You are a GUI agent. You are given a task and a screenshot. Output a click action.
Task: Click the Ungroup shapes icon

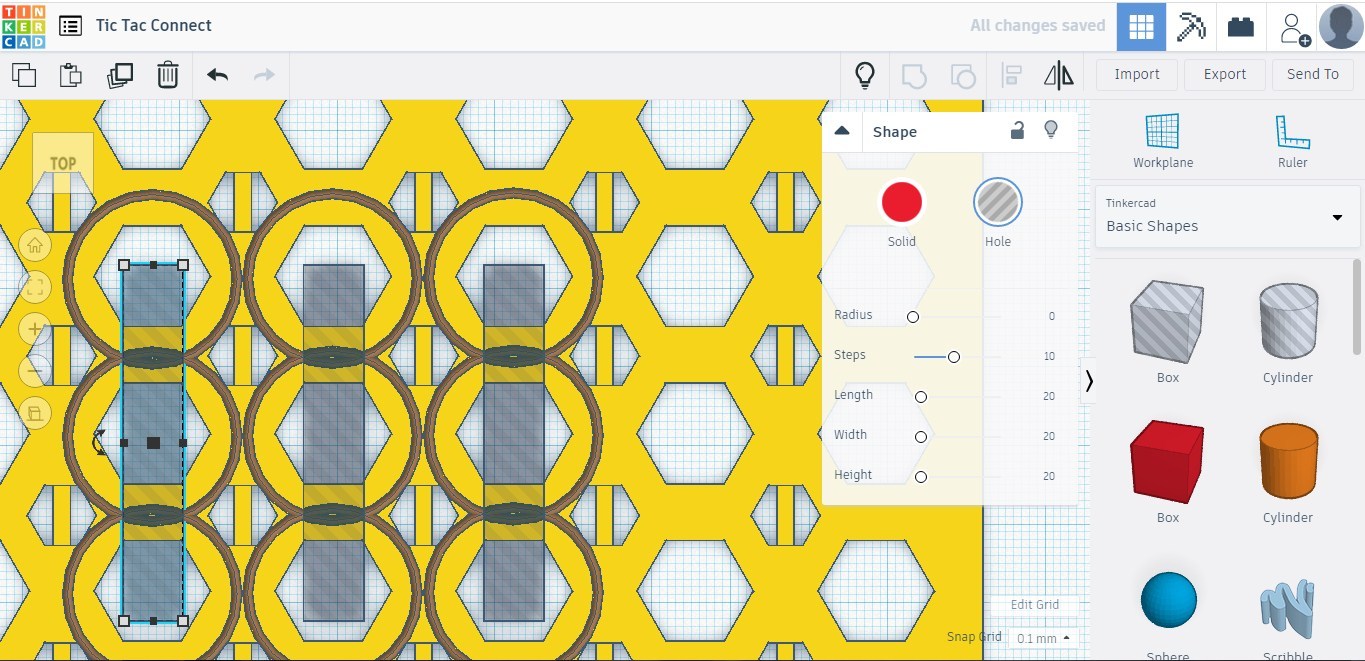click(962, 75)
